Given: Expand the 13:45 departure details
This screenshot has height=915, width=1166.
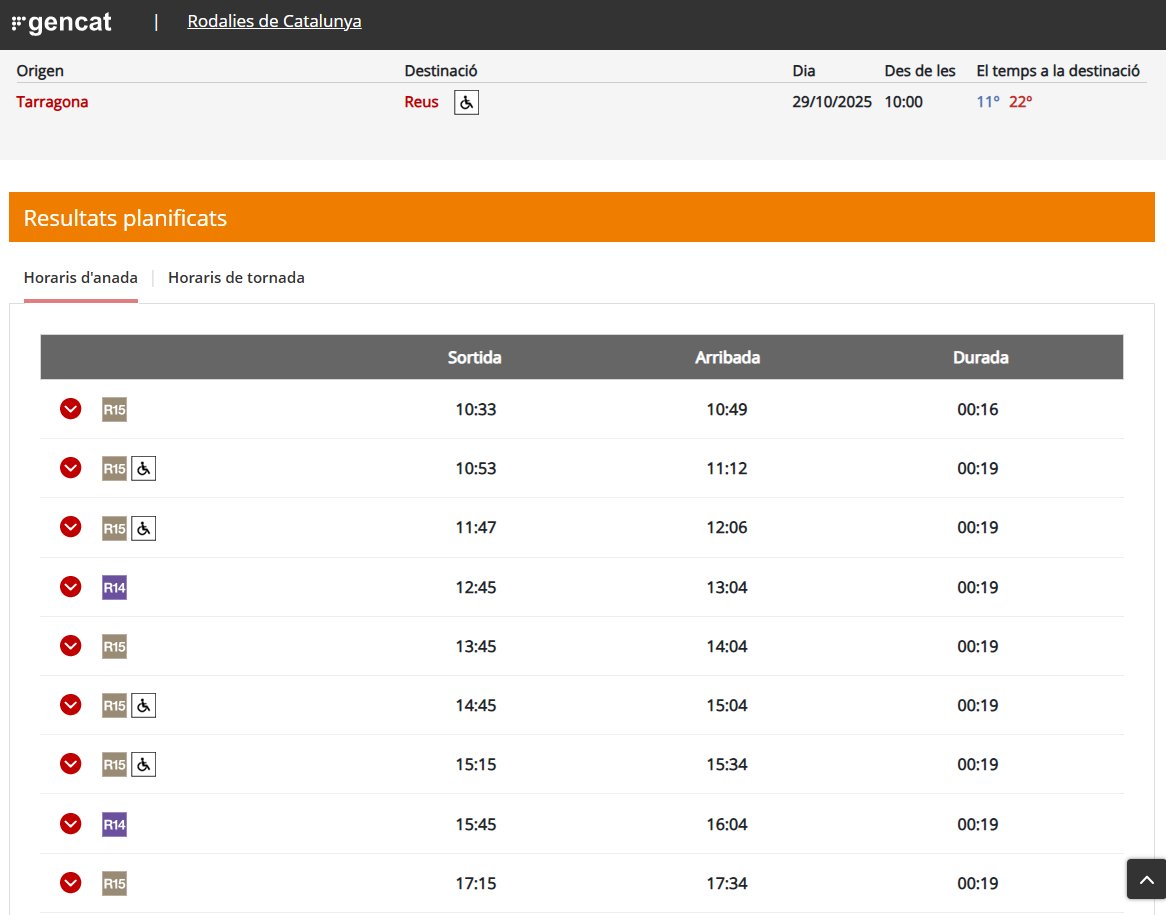Looking at the screenshot, I should [71, 646].
